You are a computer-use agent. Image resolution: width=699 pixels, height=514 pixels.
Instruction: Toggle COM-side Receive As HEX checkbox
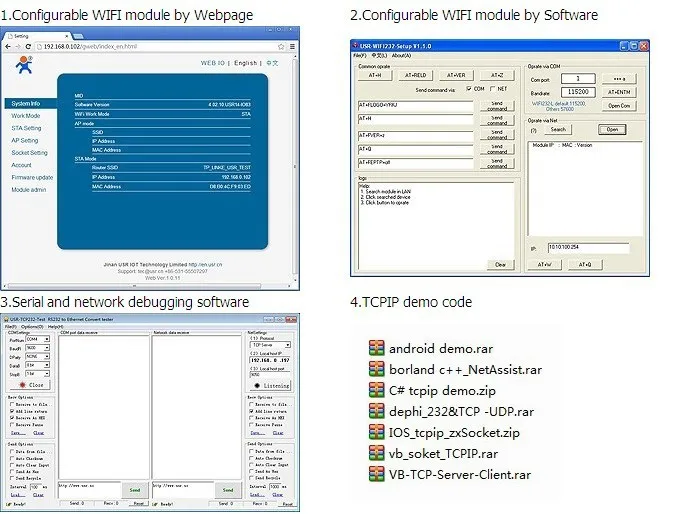(x=12, y=418)
